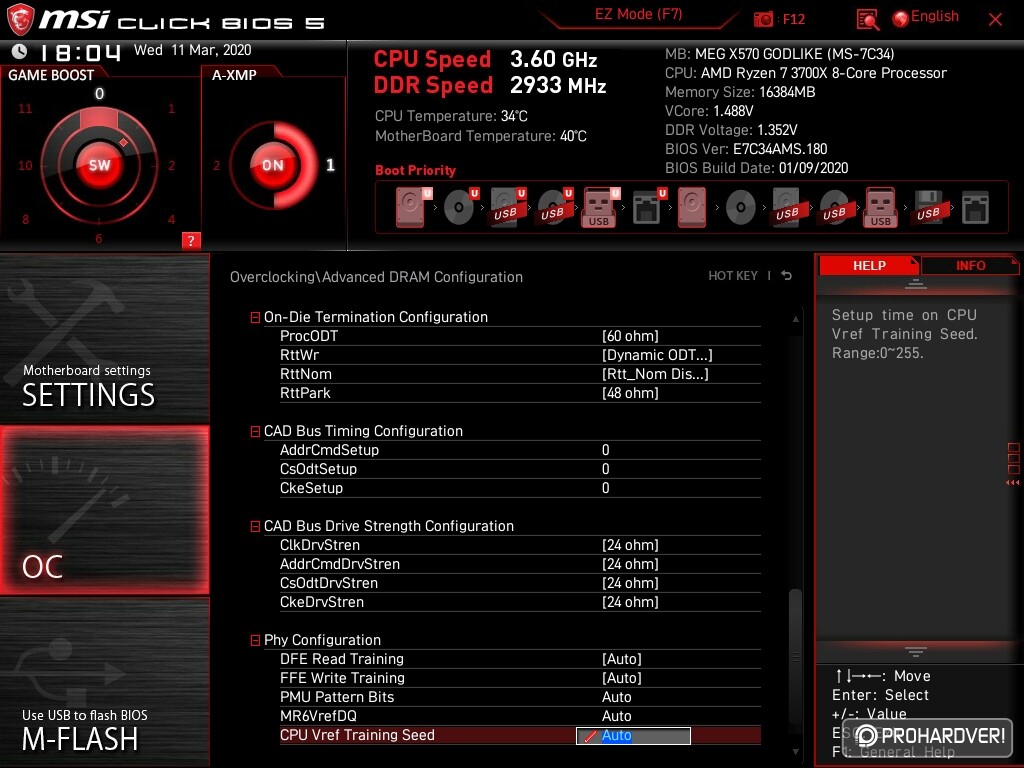Image resolution: width=1024 pixels, height=768 pixels.
Task: Select first network boot device icon
Action: [x=649, y=208]
